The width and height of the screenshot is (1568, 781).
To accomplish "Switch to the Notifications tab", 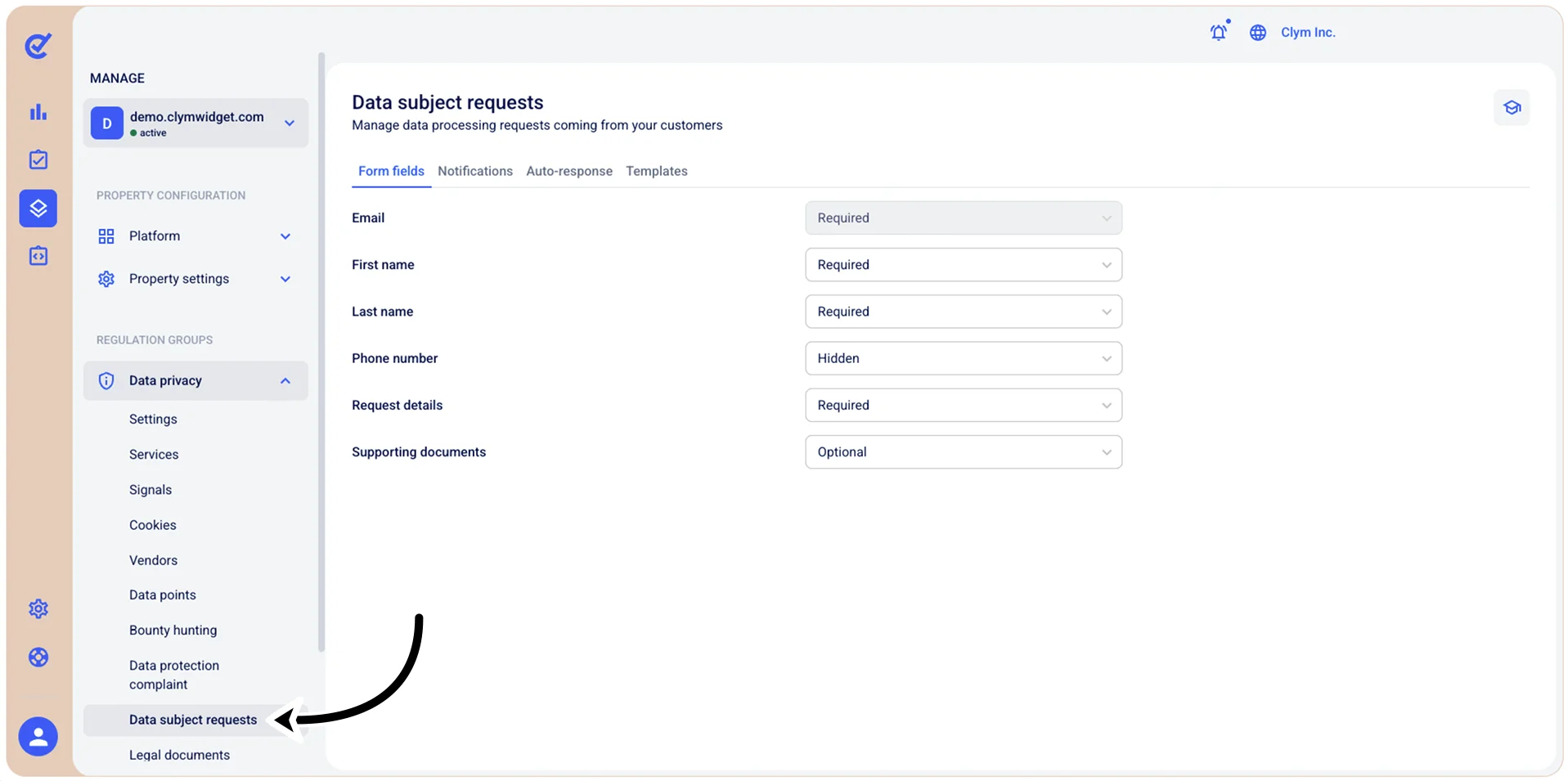I will point(475,171).
